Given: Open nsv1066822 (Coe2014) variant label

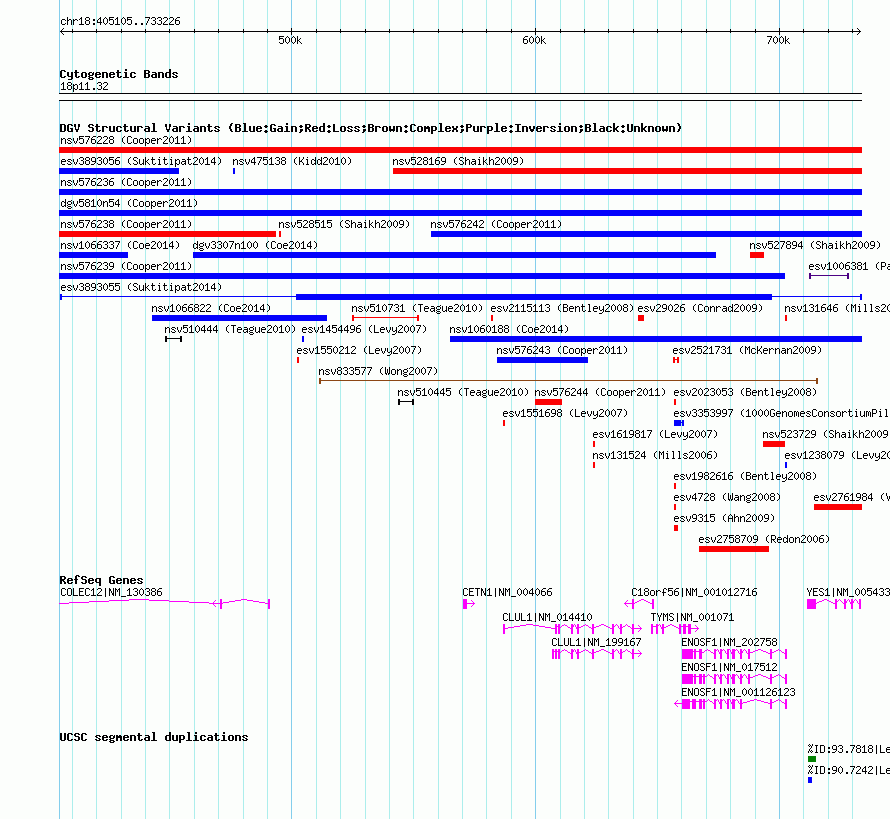Looking at the screenshot, I should [x=211, y=308].
